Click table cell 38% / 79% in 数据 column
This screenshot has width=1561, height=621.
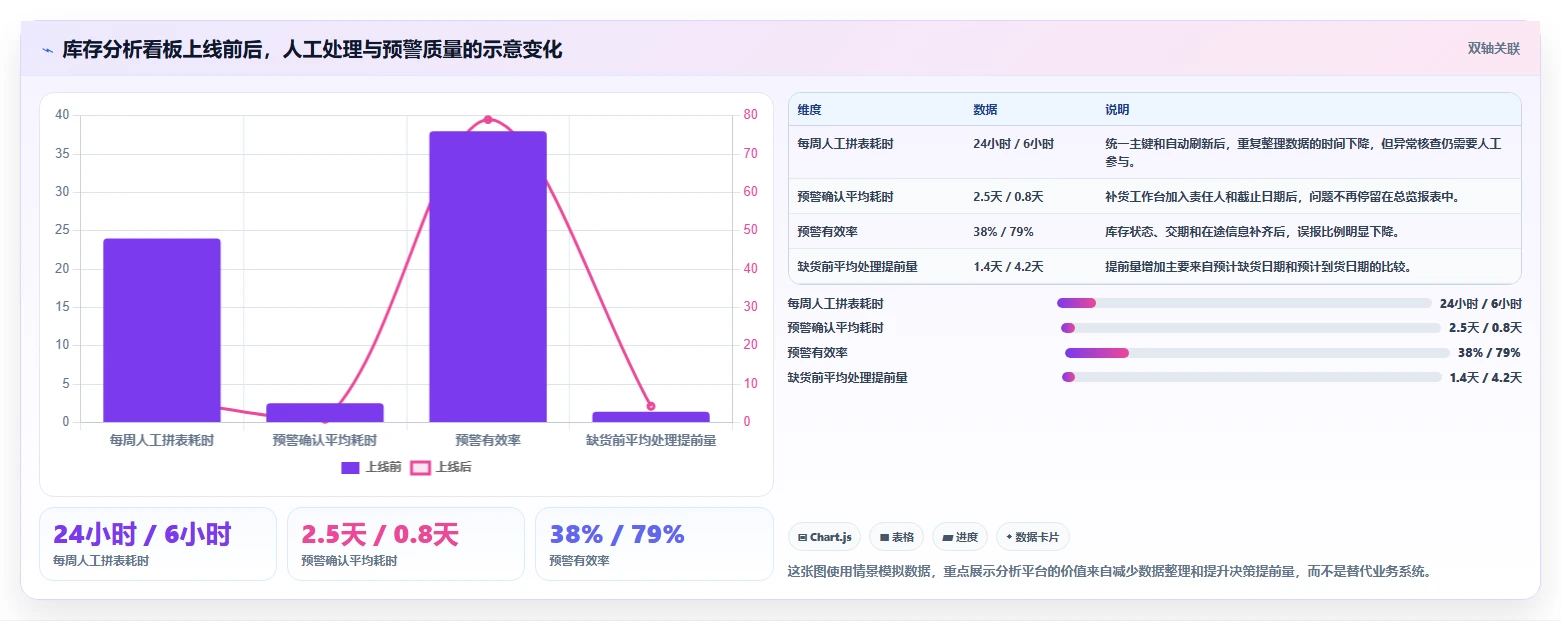point(1003,232)
